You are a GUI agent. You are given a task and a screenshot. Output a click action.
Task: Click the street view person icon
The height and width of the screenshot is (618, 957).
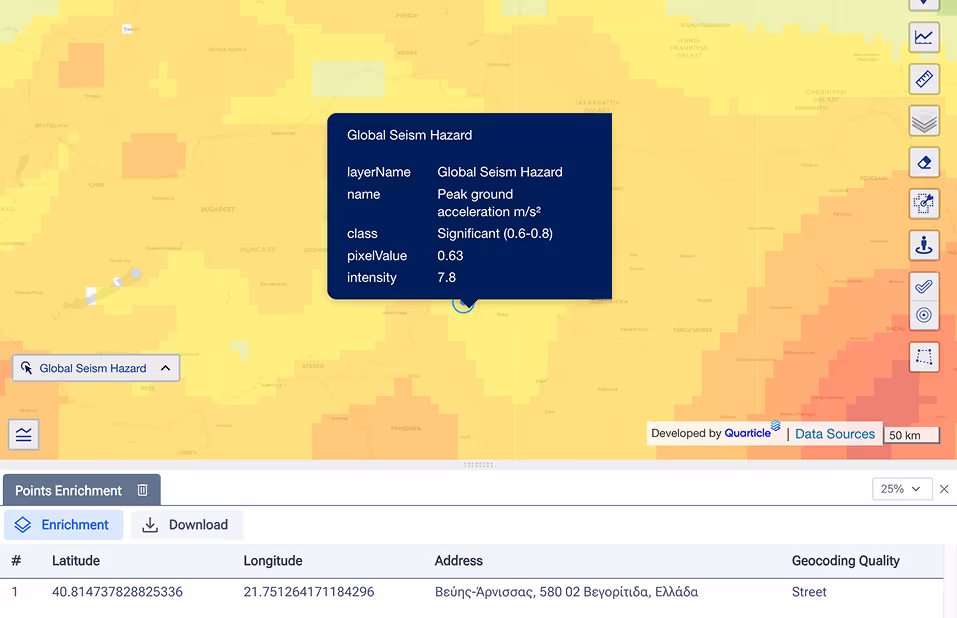[x=923, y=245]
